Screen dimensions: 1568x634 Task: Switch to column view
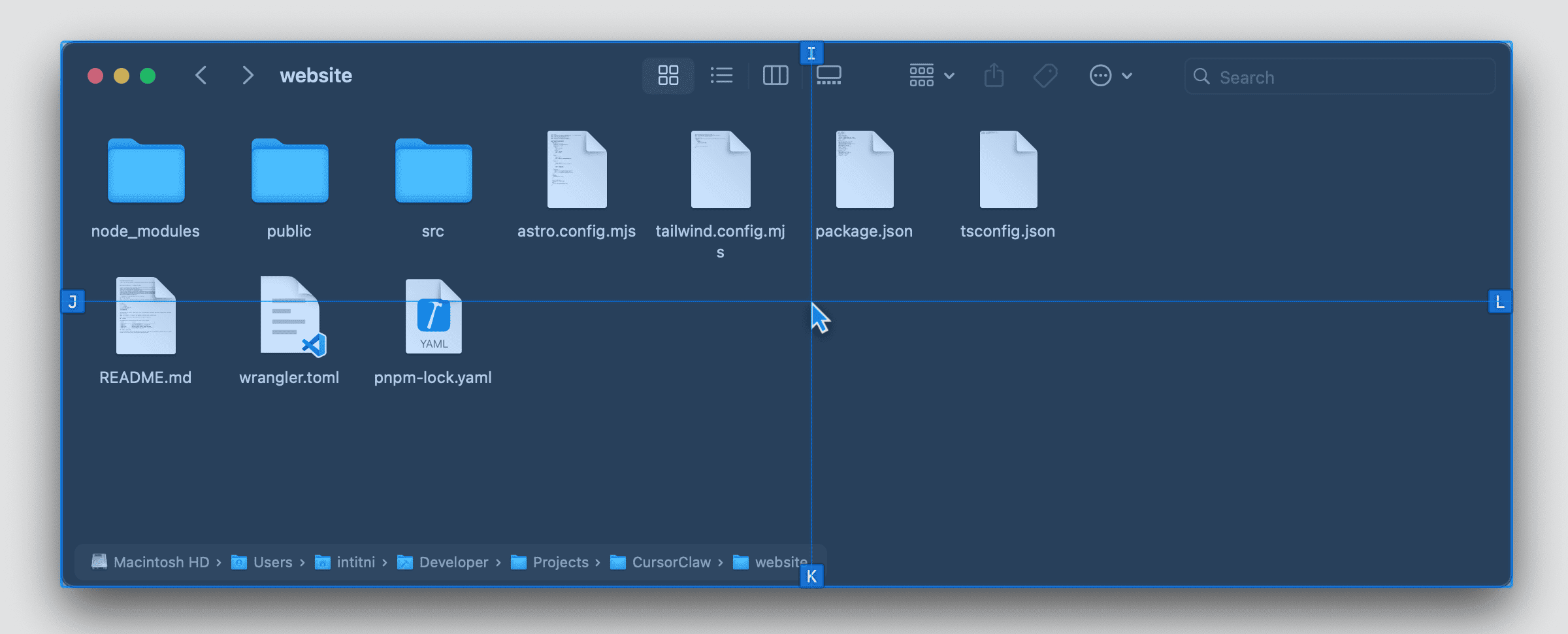[775, 76]
